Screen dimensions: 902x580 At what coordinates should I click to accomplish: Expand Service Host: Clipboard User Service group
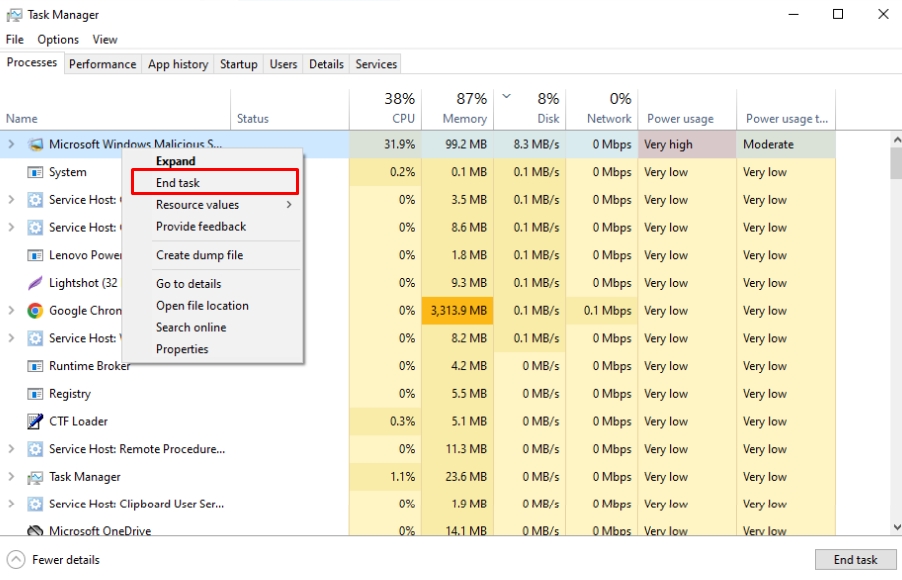[11, 504]
